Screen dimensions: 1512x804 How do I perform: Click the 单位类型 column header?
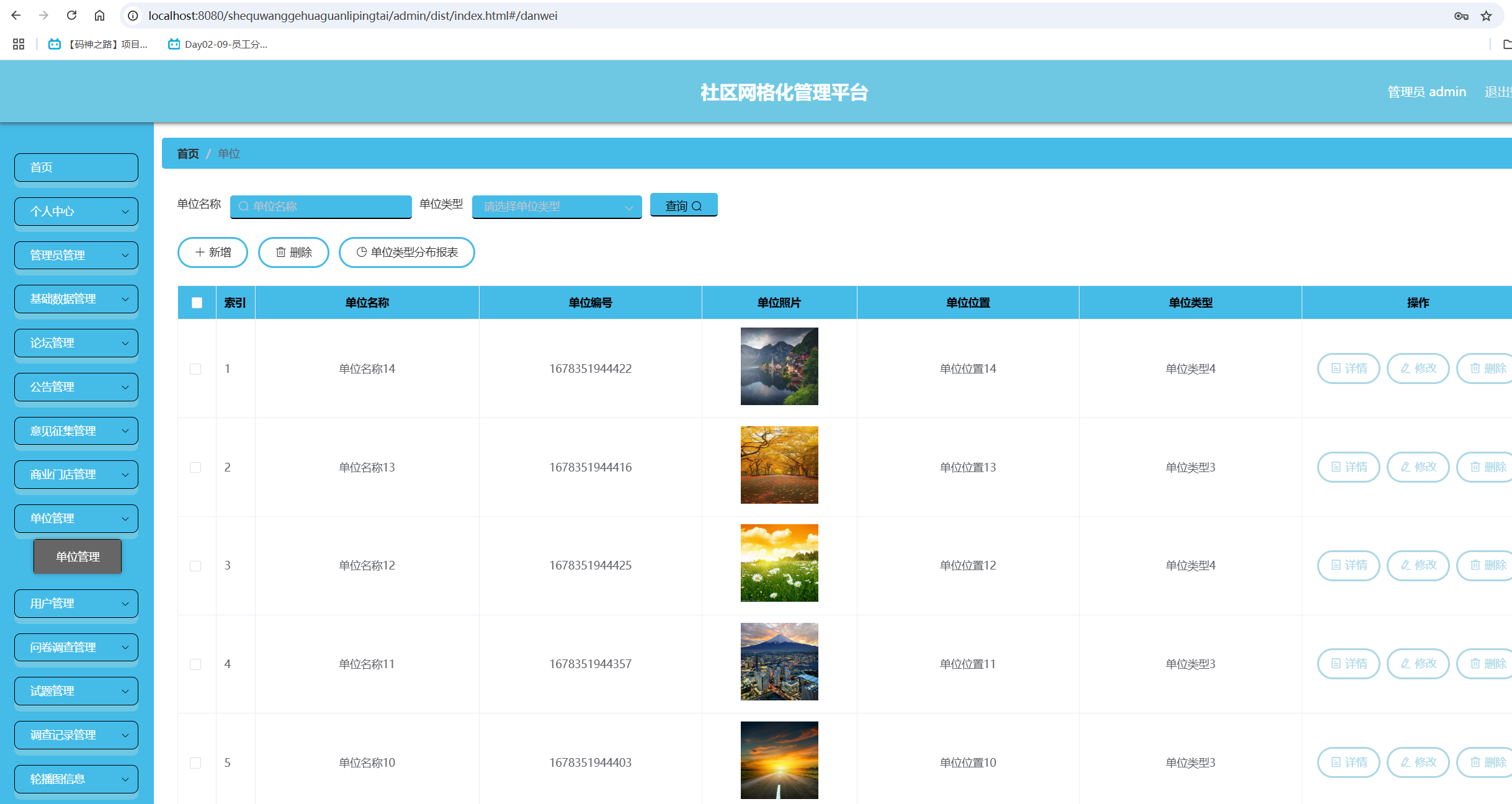point(1190,303)
